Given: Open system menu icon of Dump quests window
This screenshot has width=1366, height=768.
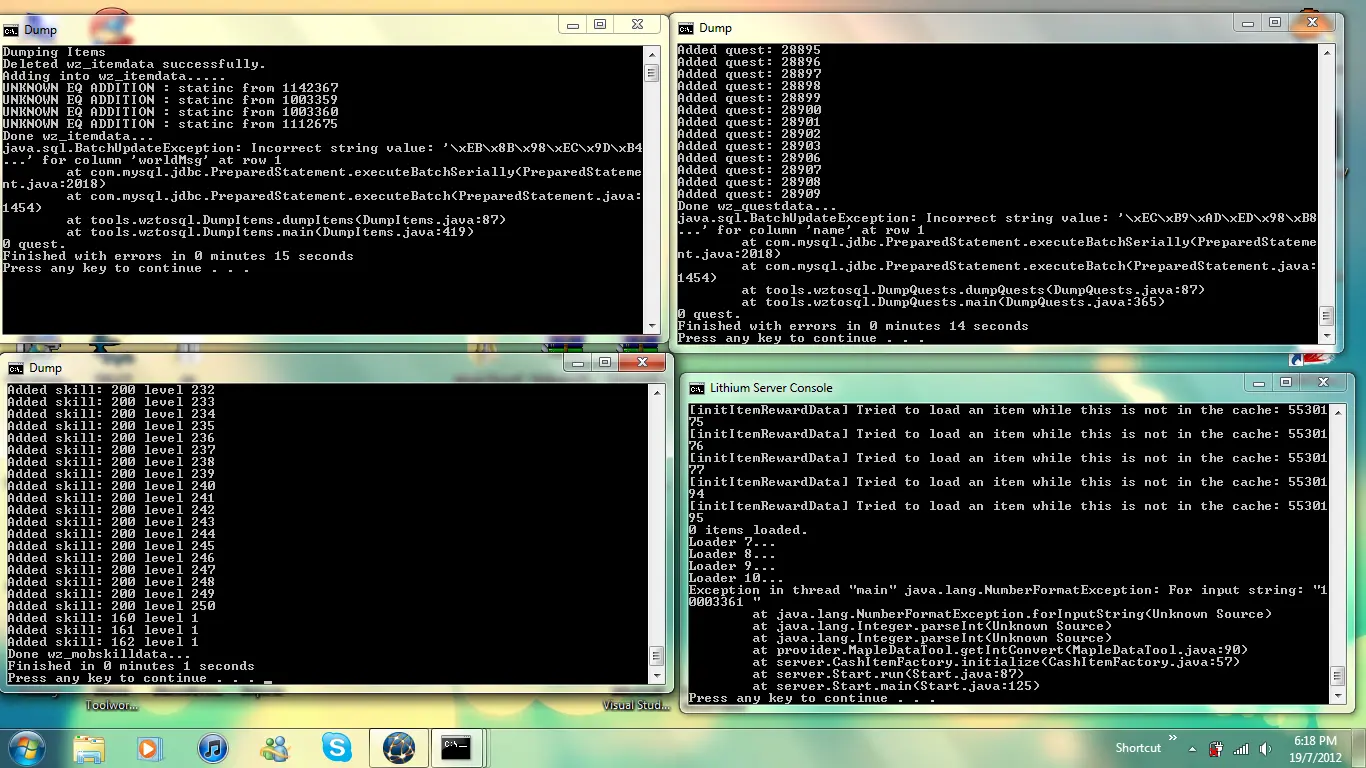Looking at the screenshot, I should (x=685, y=28).
